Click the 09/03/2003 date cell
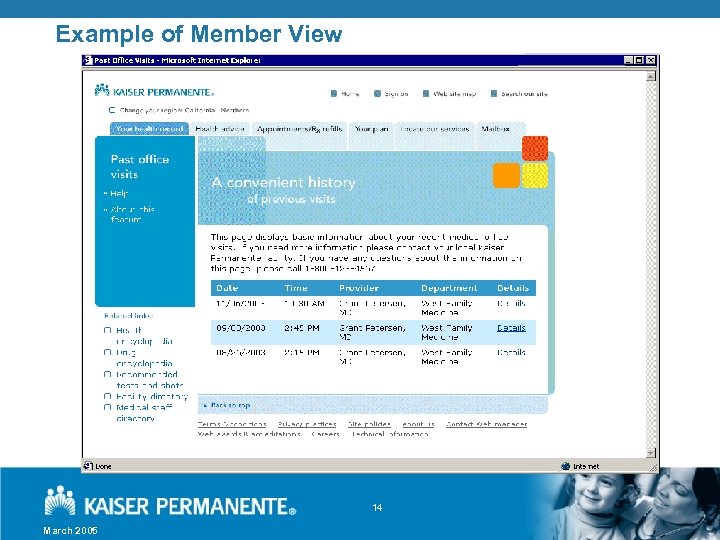 click(x=241, y=328)
